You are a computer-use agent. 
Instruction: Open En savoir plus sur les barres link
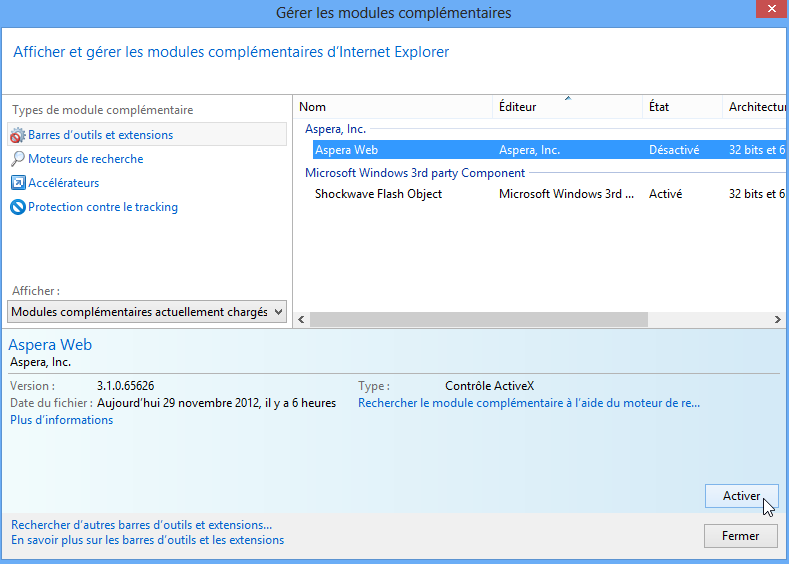[x=147, y=540]
